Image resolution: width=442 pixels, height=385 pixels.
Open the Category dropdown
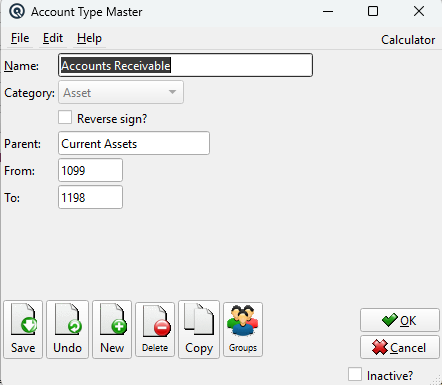[121, 92]
